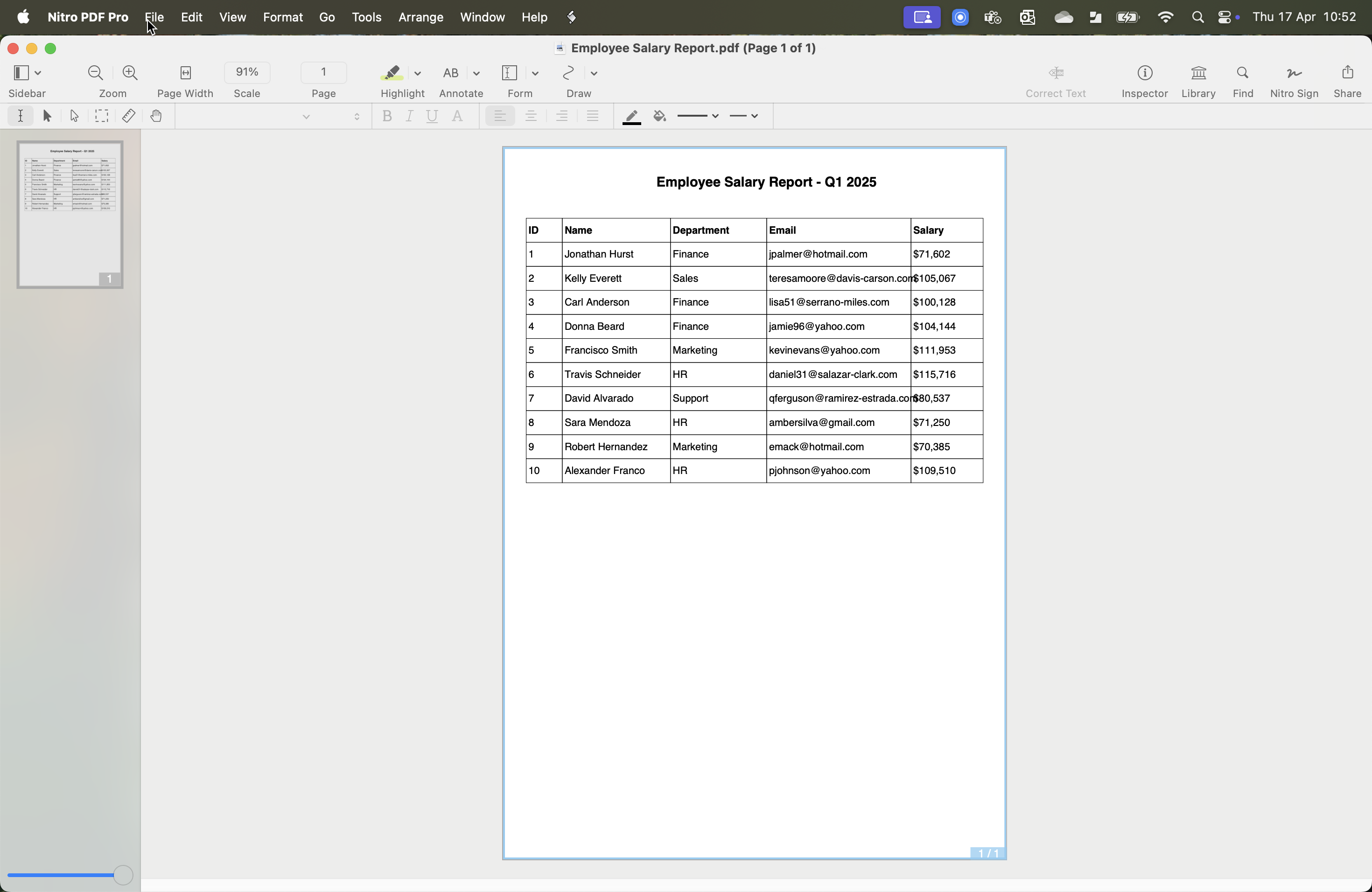Click the Share icon
Image resolution: width=1372 pixels, height=892 pixels.
tap(1347, 72)
